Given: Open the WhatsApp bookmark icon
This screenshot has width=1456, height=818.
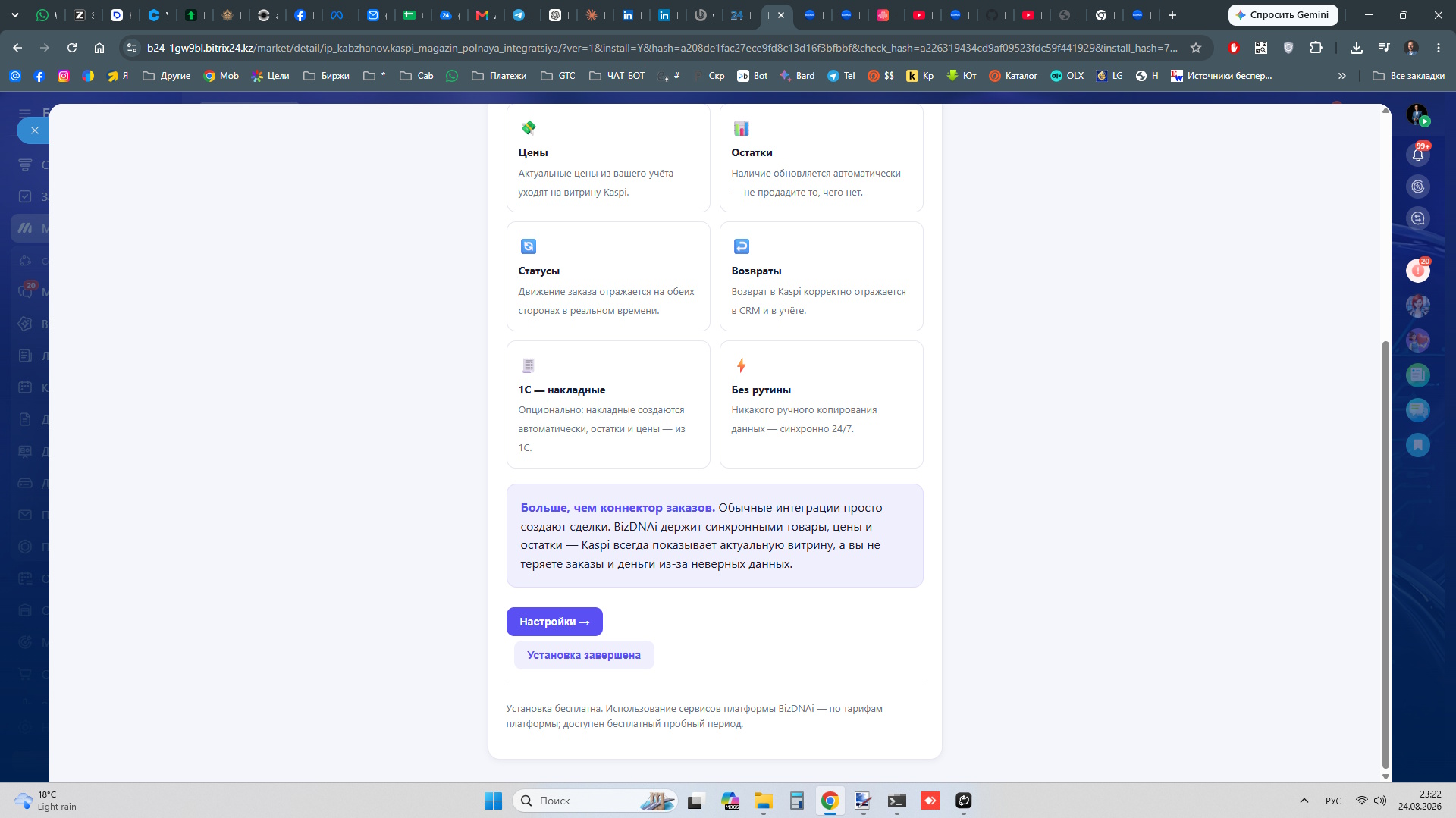Looking at the screenshot, I should point(452,76).
